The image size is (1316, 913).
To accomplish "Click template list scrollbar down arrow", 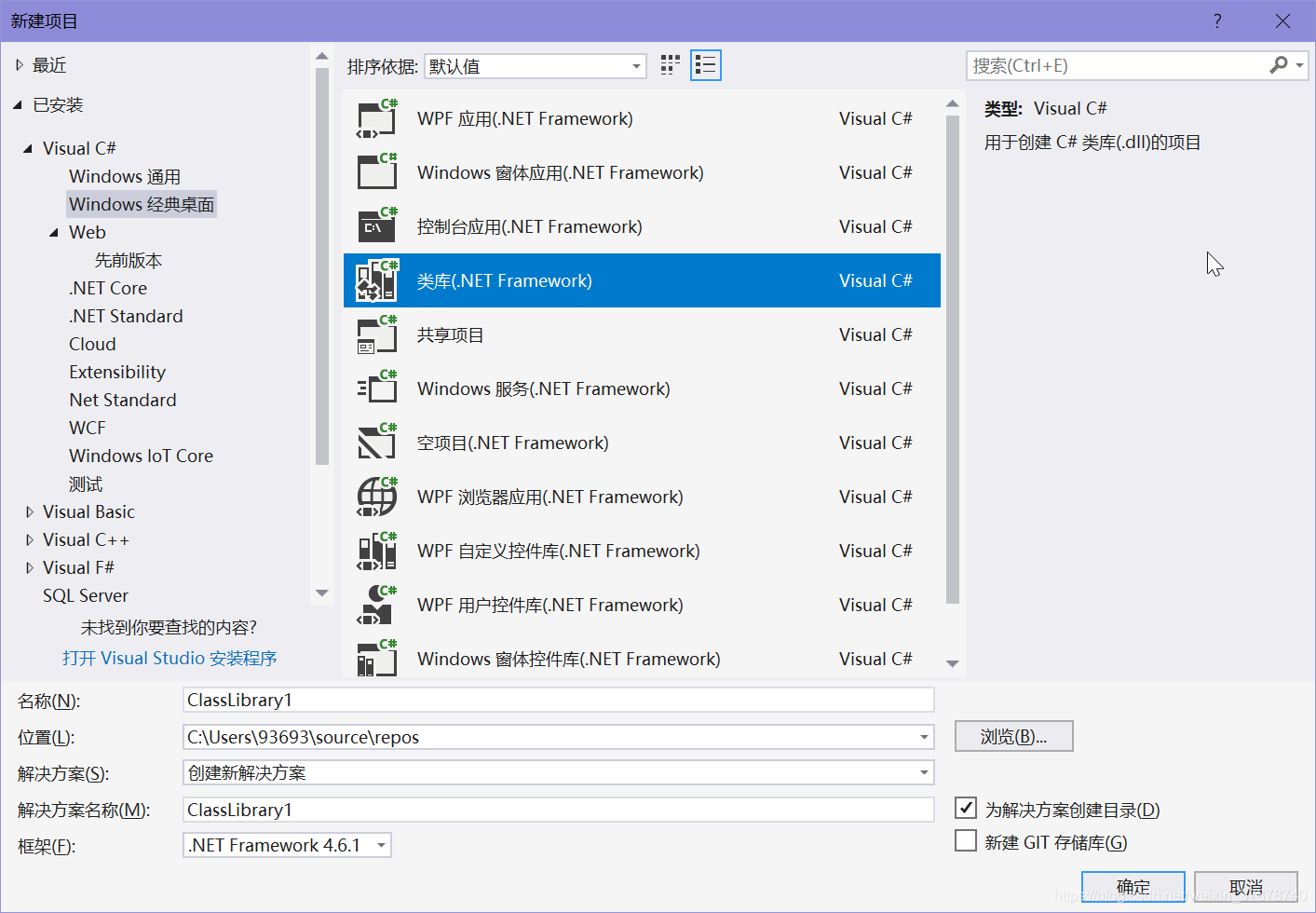I will (952, 663).
